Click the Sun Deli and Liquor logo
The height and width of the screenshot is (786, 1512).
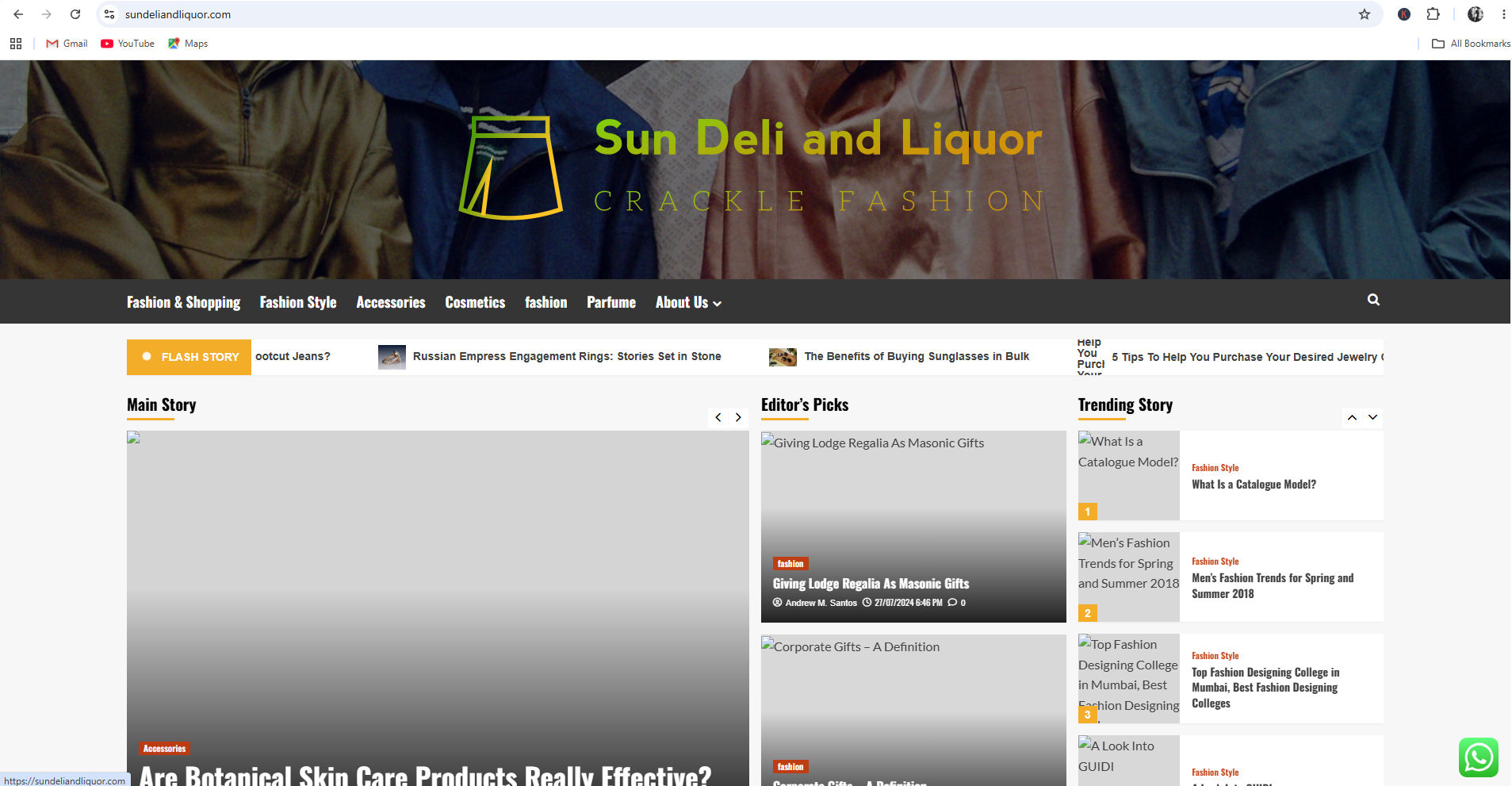[750, 168]
